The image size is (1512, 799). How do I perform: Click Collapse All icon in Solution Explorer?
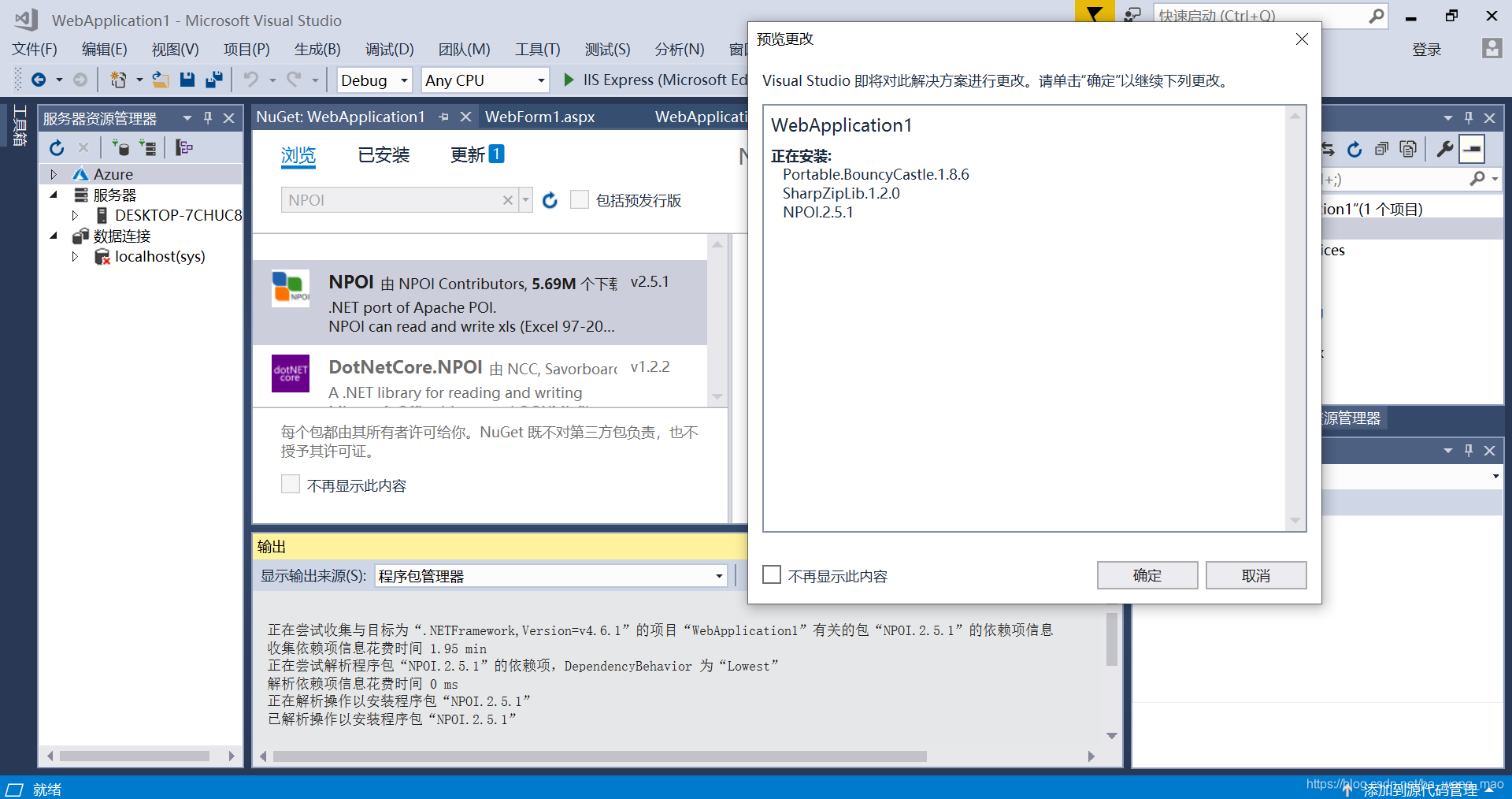coord(1381,149)
